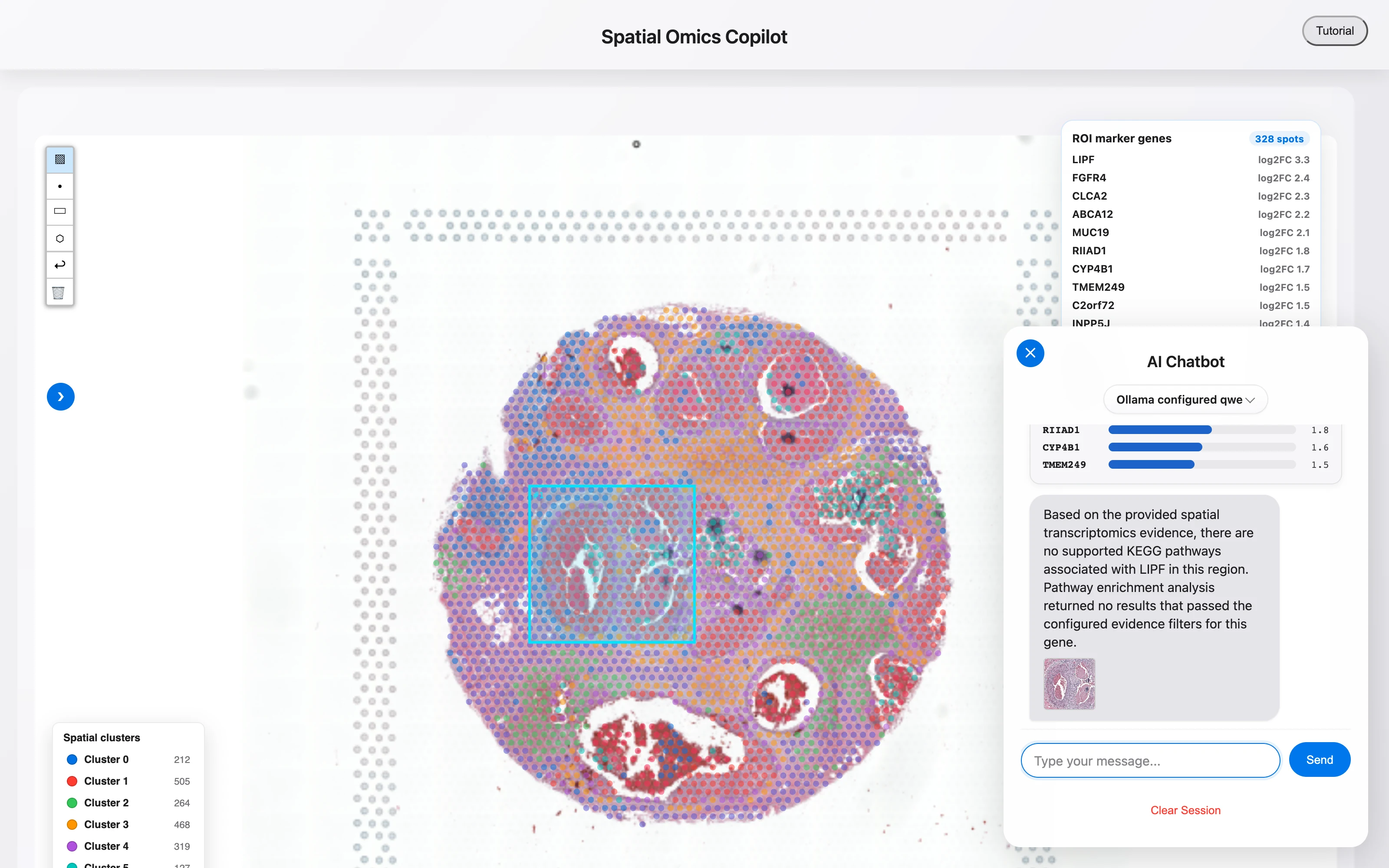Click the cyan ROI rectangle on tissue
The width and height of the screenshot is (1389, 868).
[612, 564]
